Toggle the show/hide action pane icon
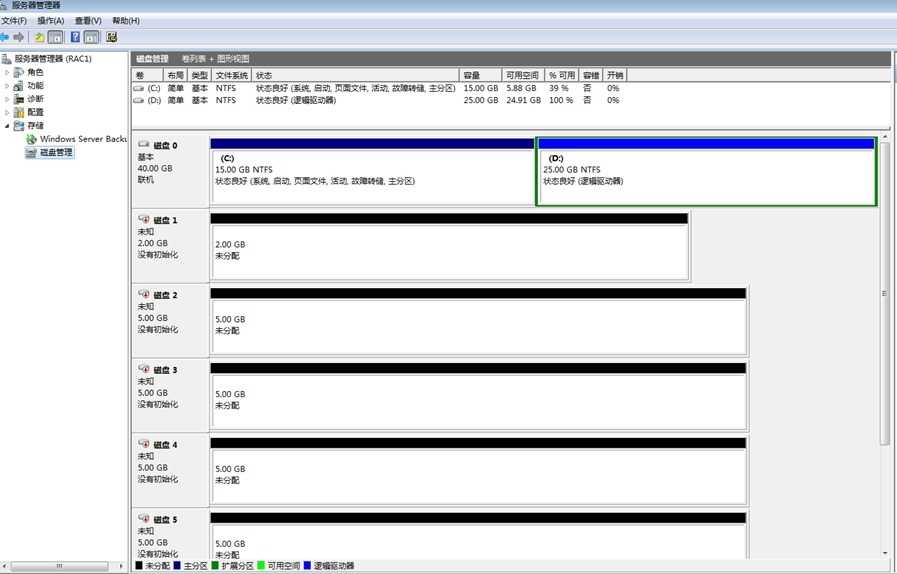The image size is (897, 574). (92, 37)
